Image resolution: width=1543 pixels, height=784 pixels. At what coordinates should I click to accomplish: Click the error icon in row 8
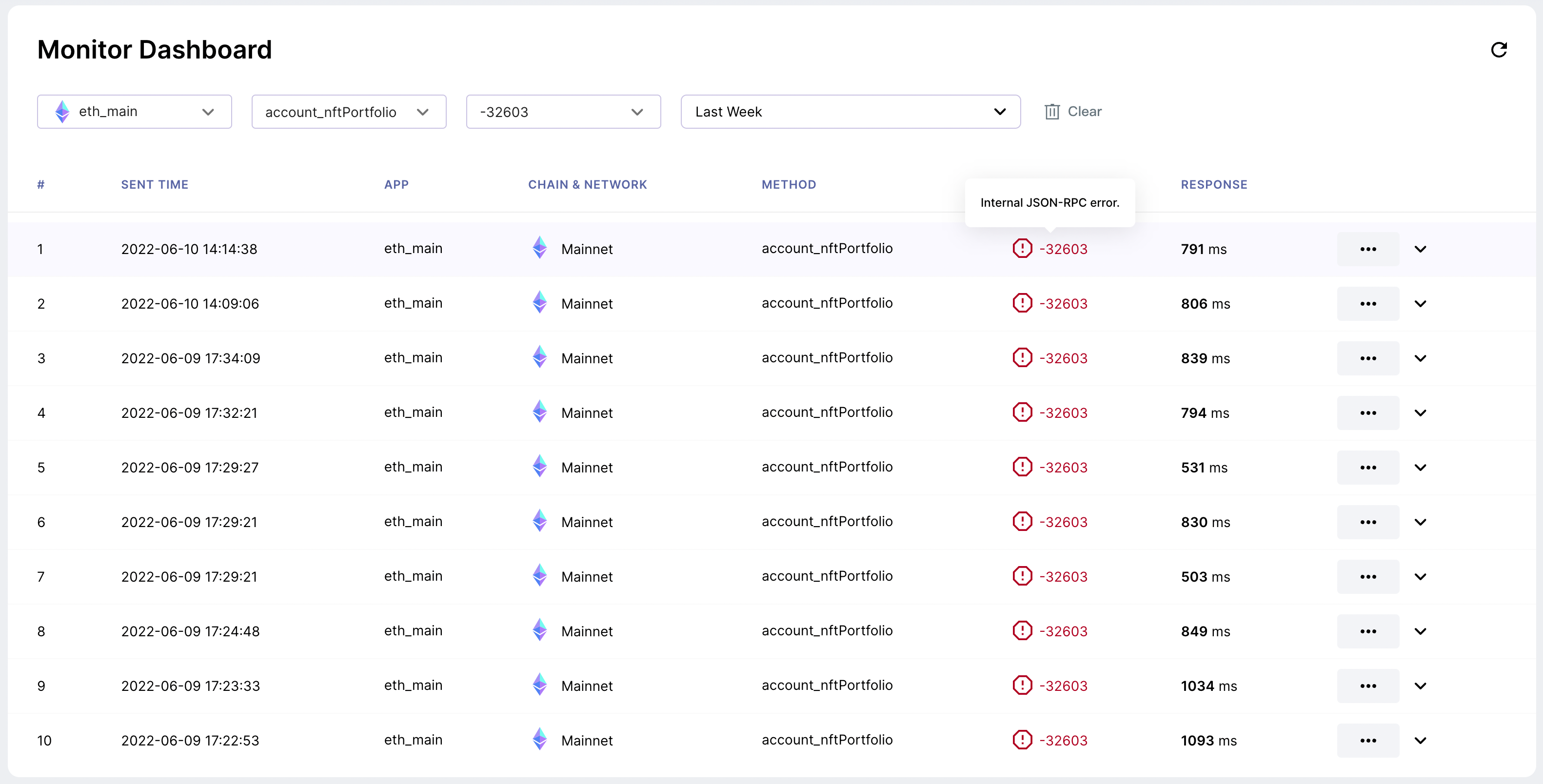(1022, 630)
